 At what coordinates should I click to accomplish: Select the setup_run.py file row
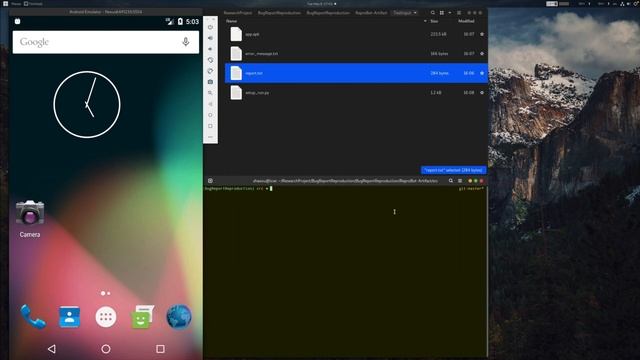click(356, 93)
